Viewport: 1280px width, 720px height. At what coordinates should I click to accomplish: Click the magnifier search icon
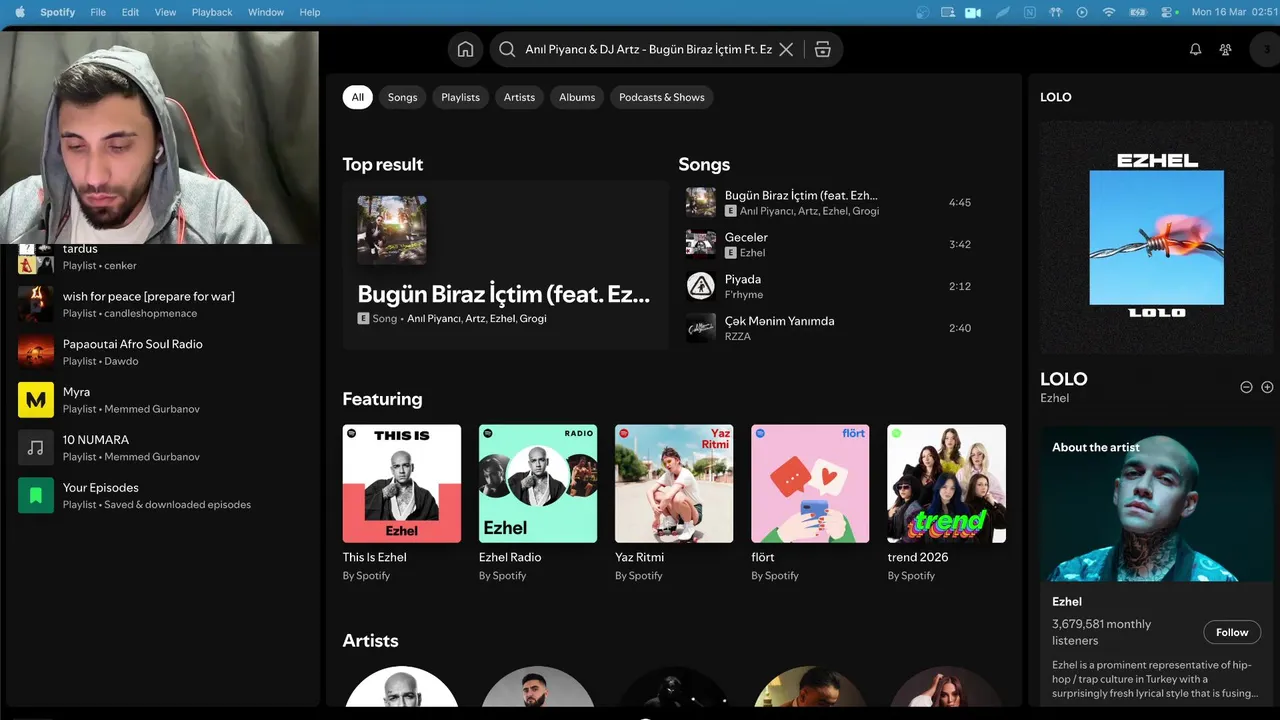click(507, 49)
